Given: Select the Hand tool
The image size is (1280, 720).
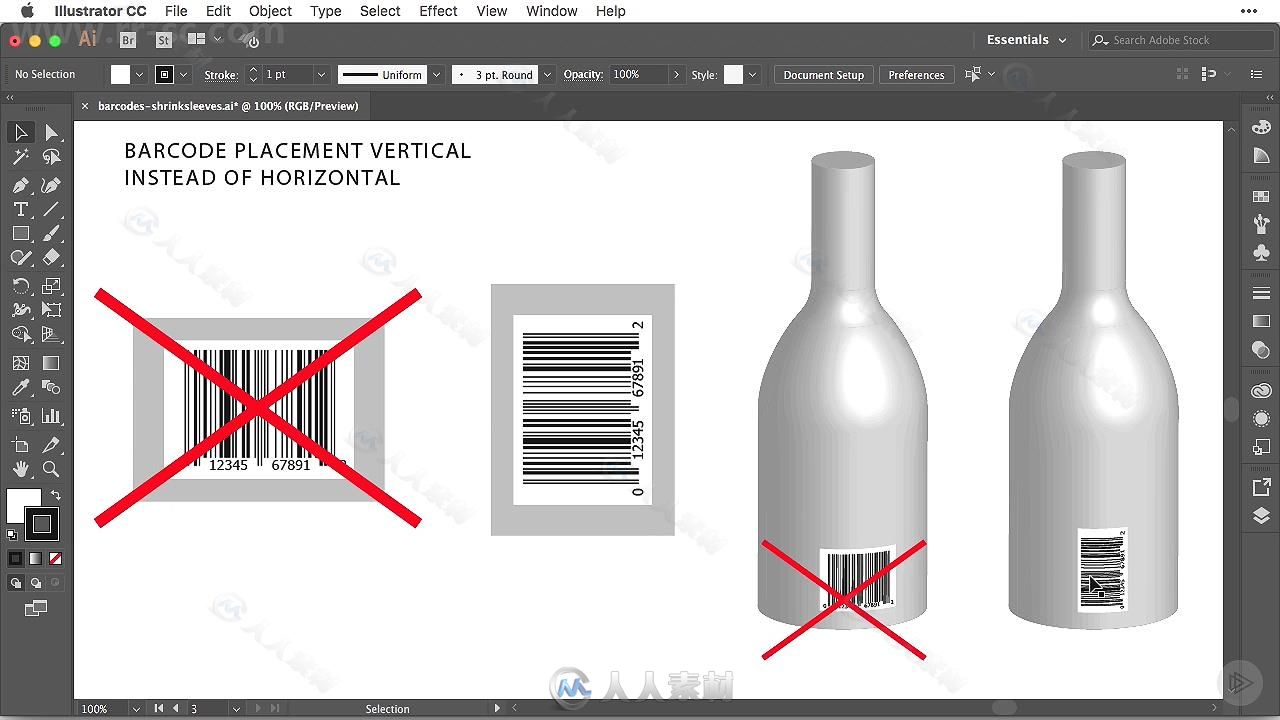Looking at the screenshot, I should (20, 469).
